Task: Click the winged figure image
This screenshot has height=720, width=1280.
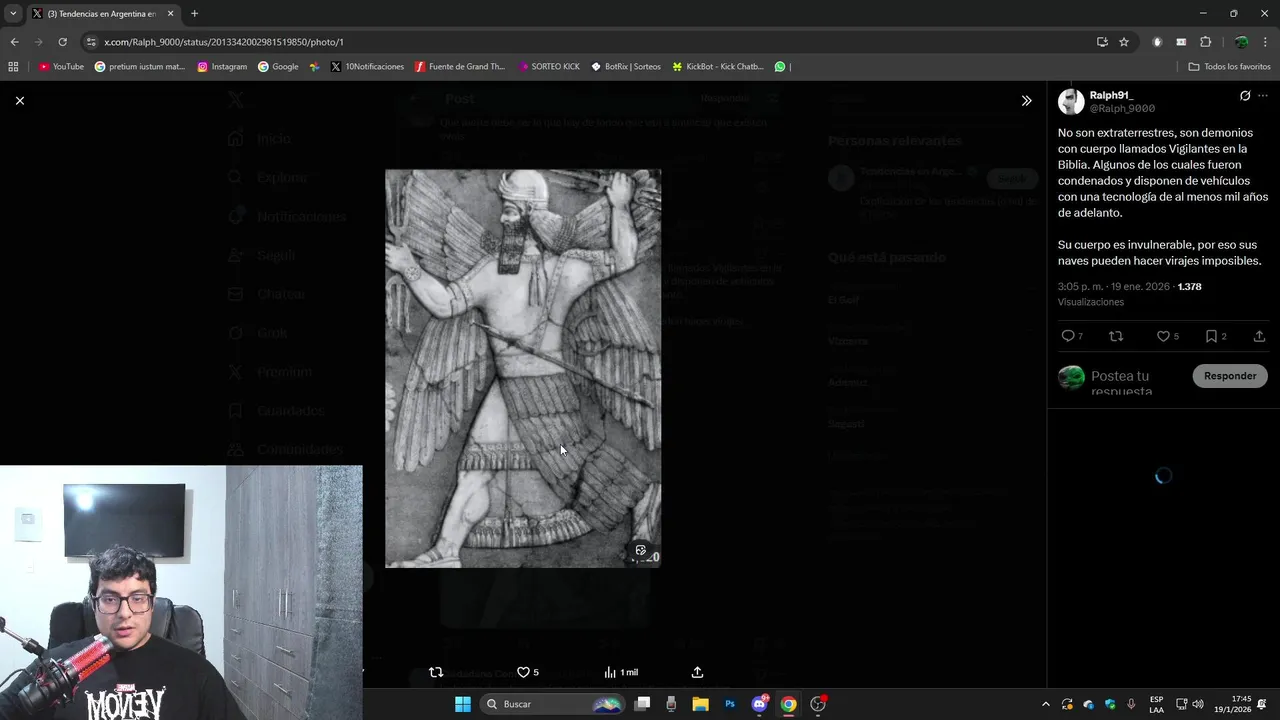Action: [x=523, y=368]
